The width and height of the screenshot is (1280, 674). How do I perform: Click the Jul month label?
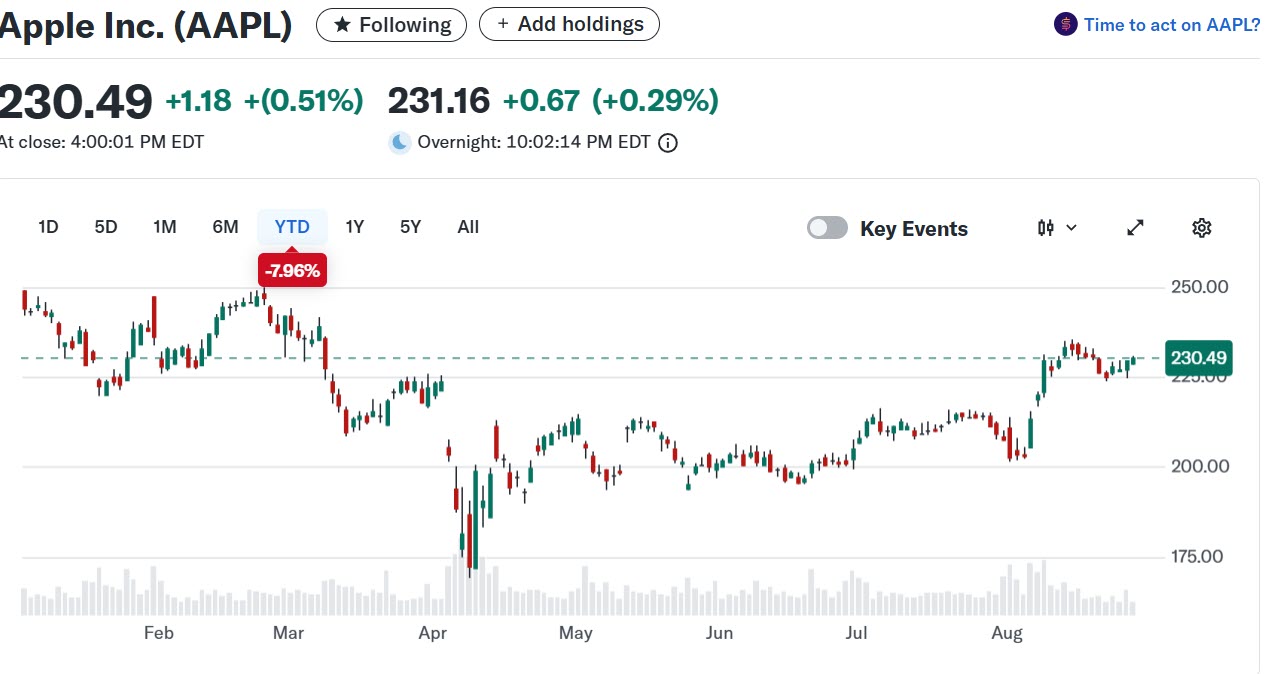point(856,633)
